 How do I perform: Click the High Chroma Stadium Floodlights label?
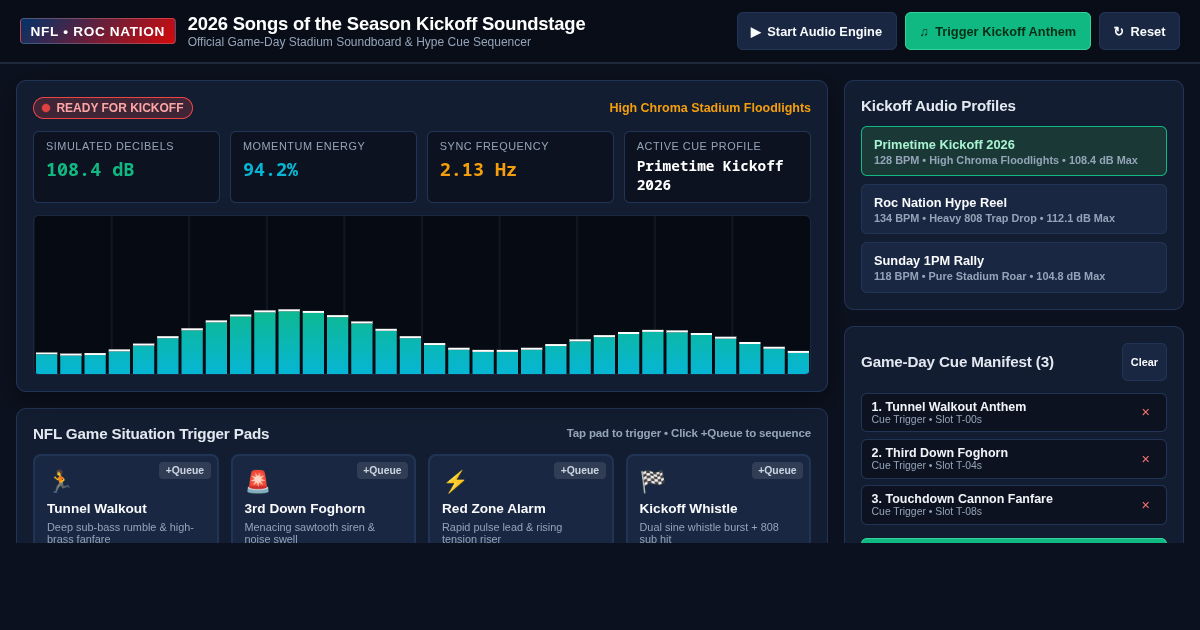click(710, 108)
